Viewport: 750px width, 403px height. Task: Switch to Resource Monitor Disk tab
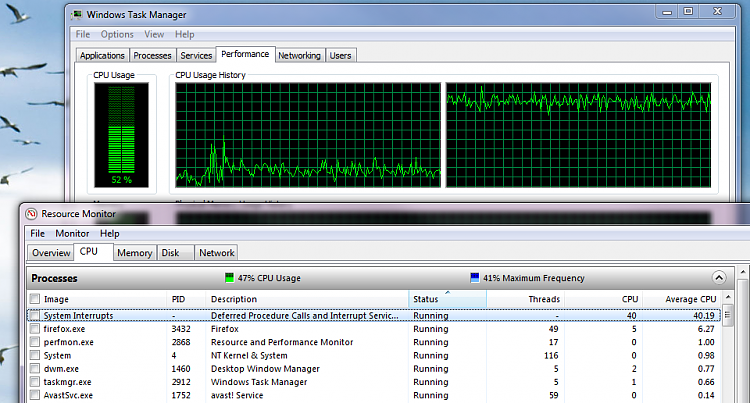176,253
